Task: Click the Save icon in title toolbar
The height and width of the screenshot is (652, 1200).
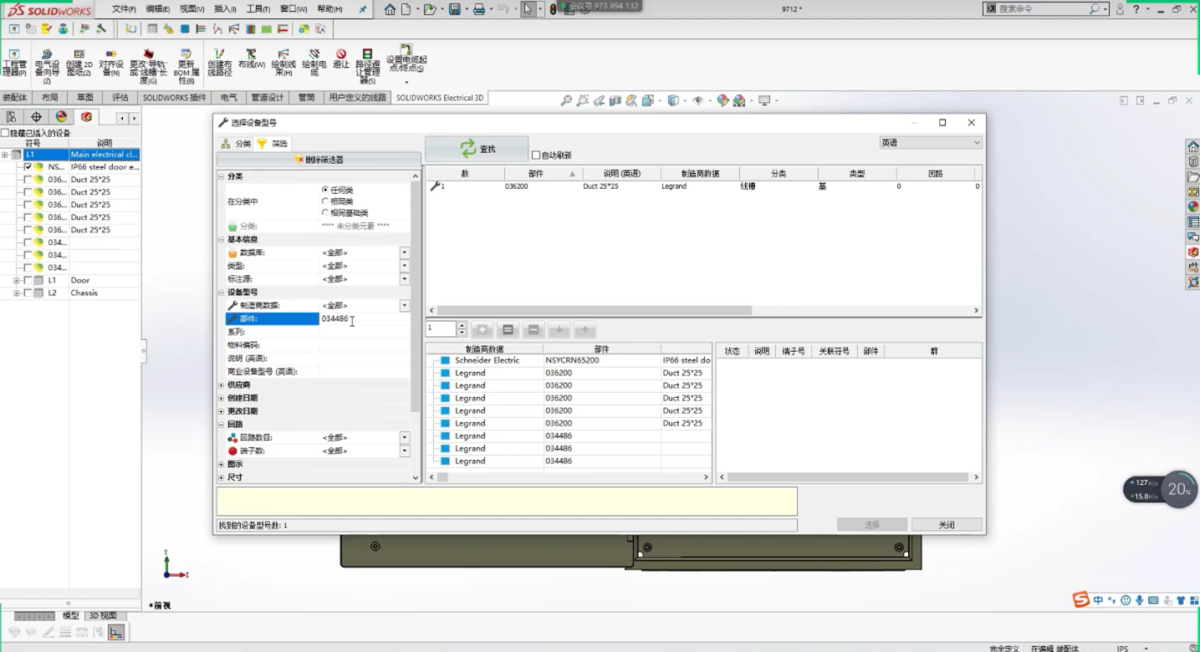Action: 455,9
